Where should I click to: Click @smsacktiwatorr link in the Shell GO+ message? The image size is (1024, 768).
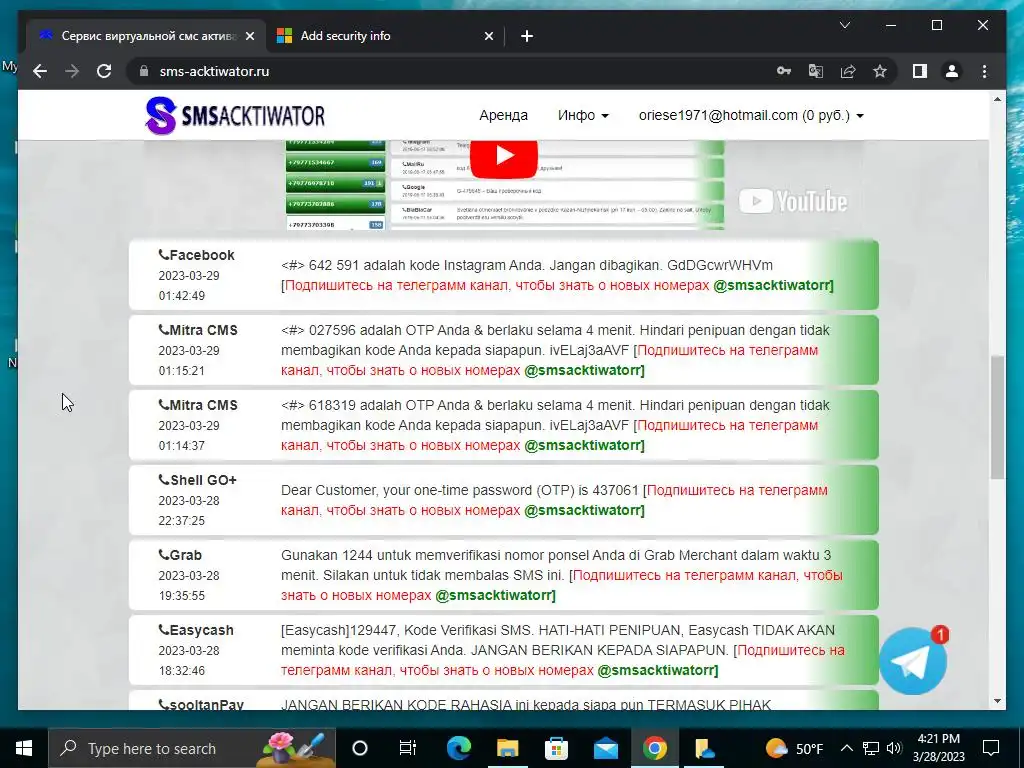coord(584,510)
